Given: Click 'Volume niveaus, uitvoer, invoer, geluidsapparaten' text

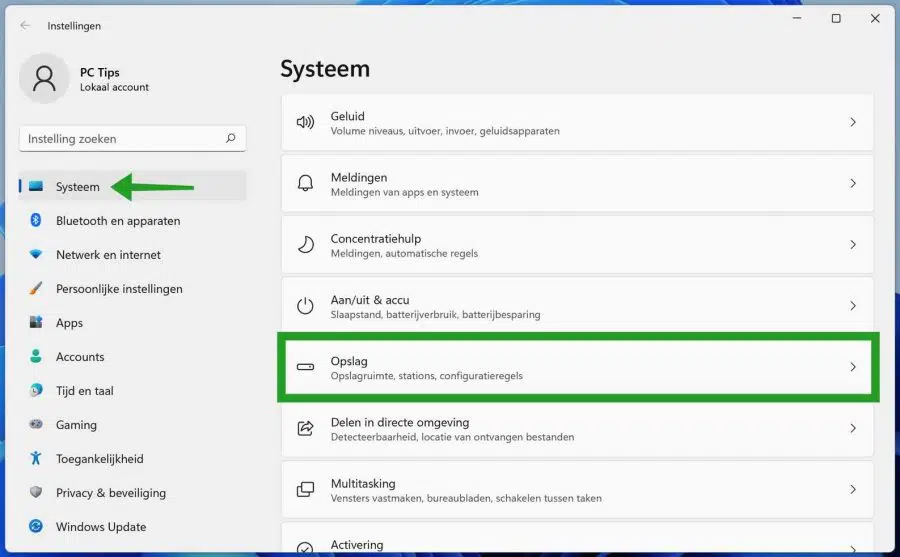Looking at the screenshot, I should click(445, 131).
